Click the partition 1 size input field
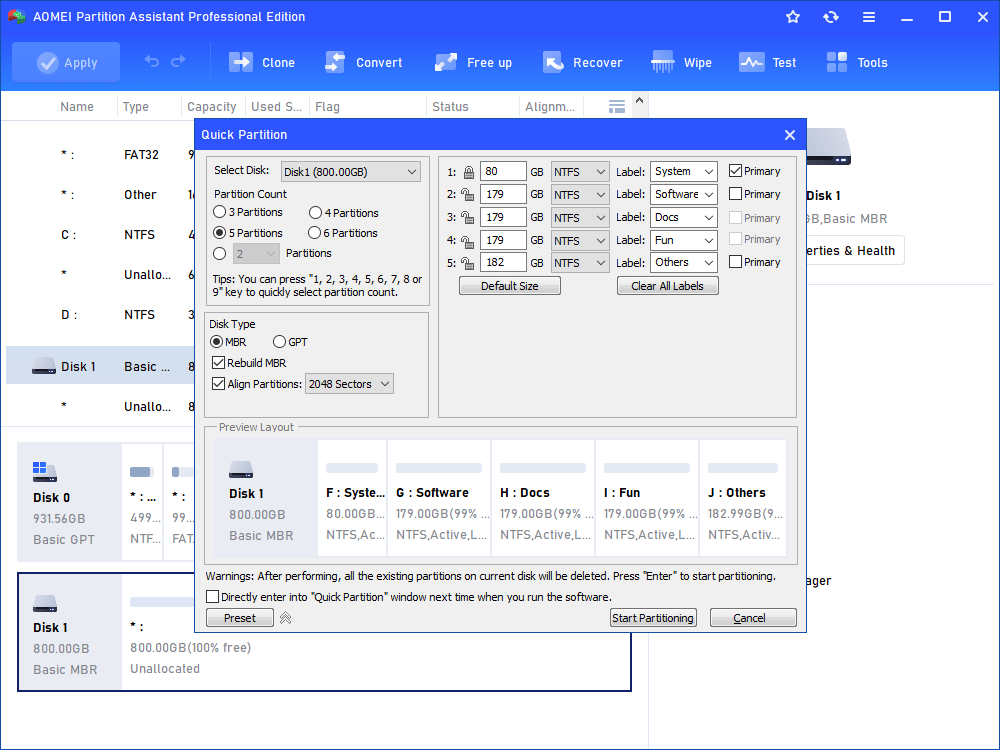This screenshot has width=1000, height=750. click(x=503, y=172)
